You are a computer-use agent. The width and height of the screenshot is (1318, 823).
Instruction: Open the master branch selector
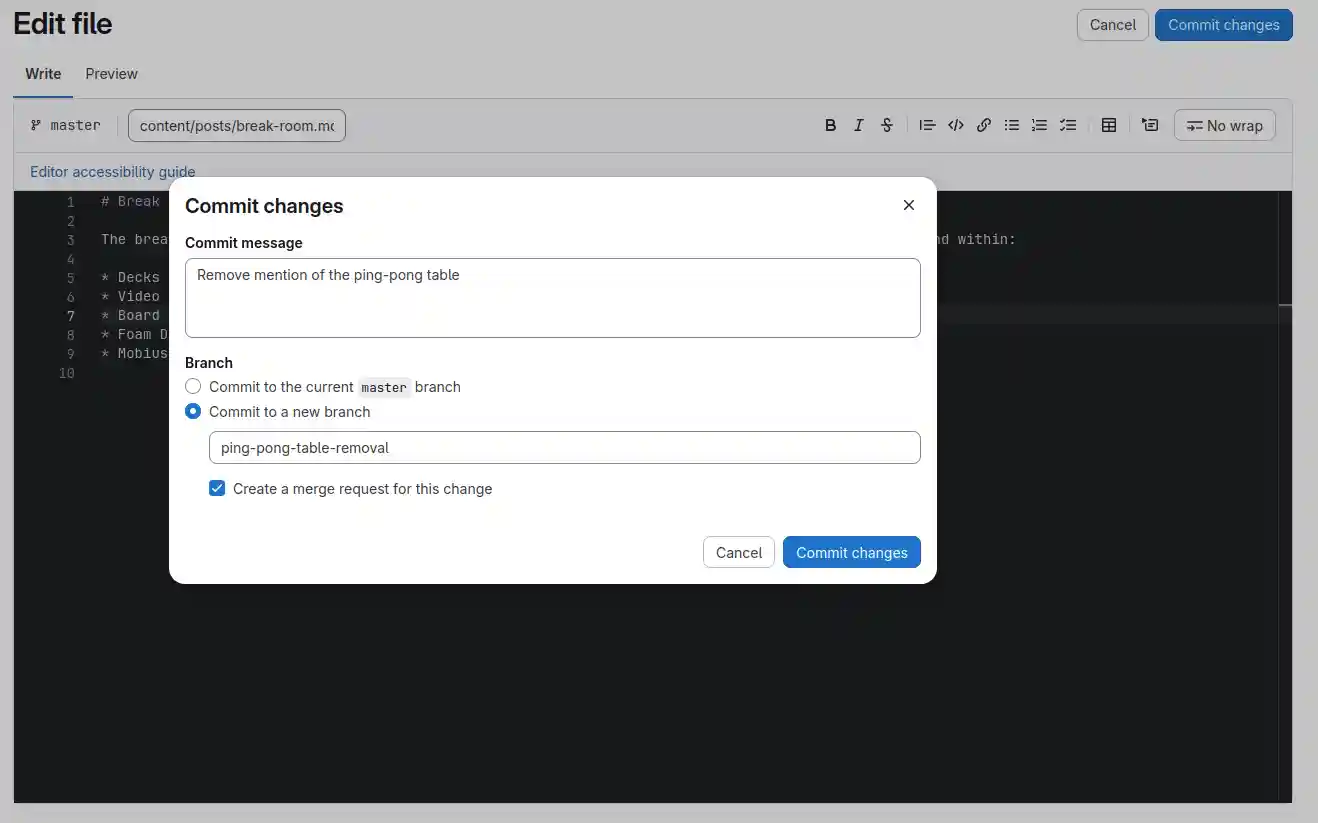coord(64,124)
